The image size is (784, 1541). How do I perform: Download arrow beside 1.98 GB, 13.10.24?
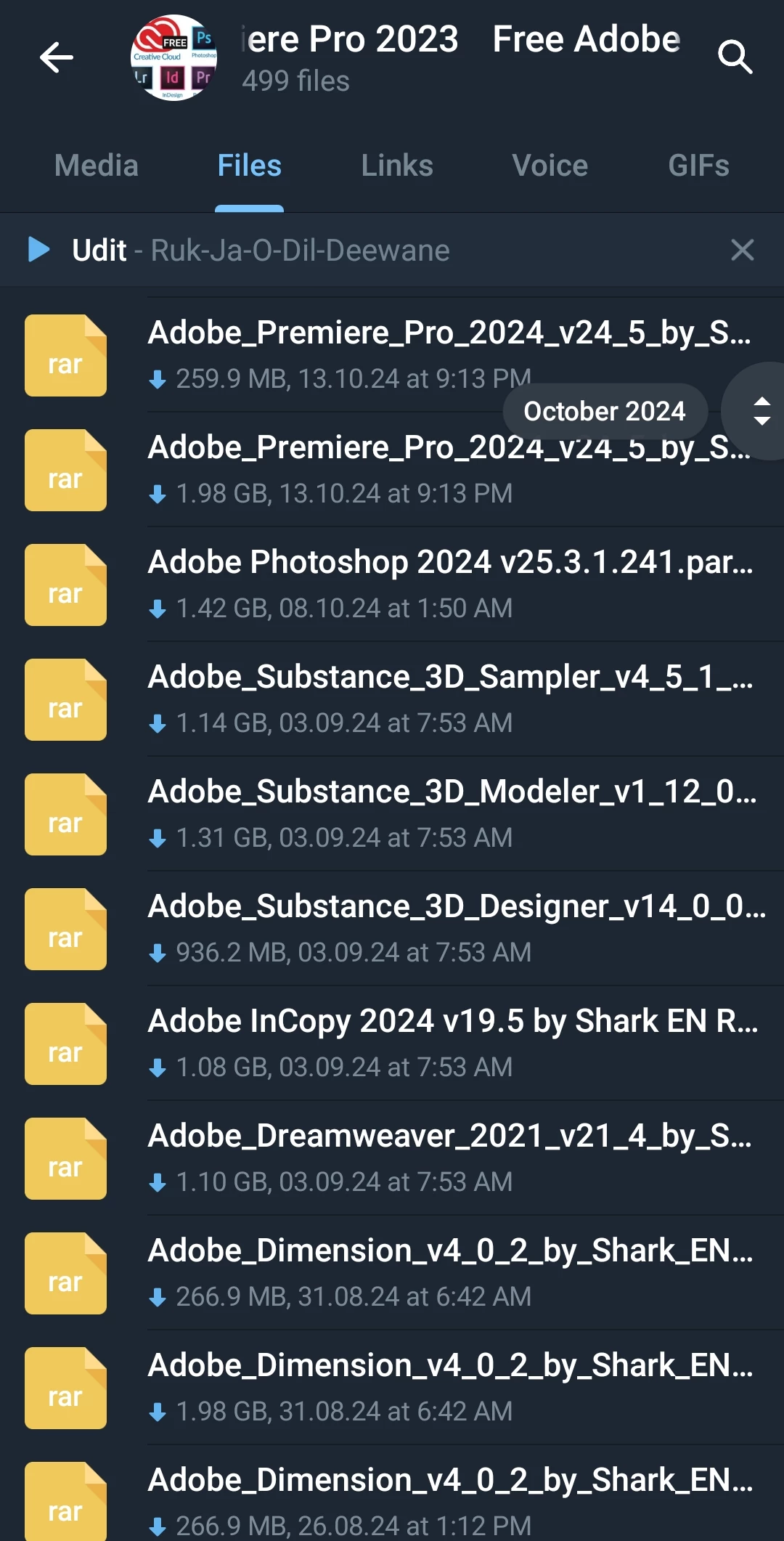coord(158,494)
